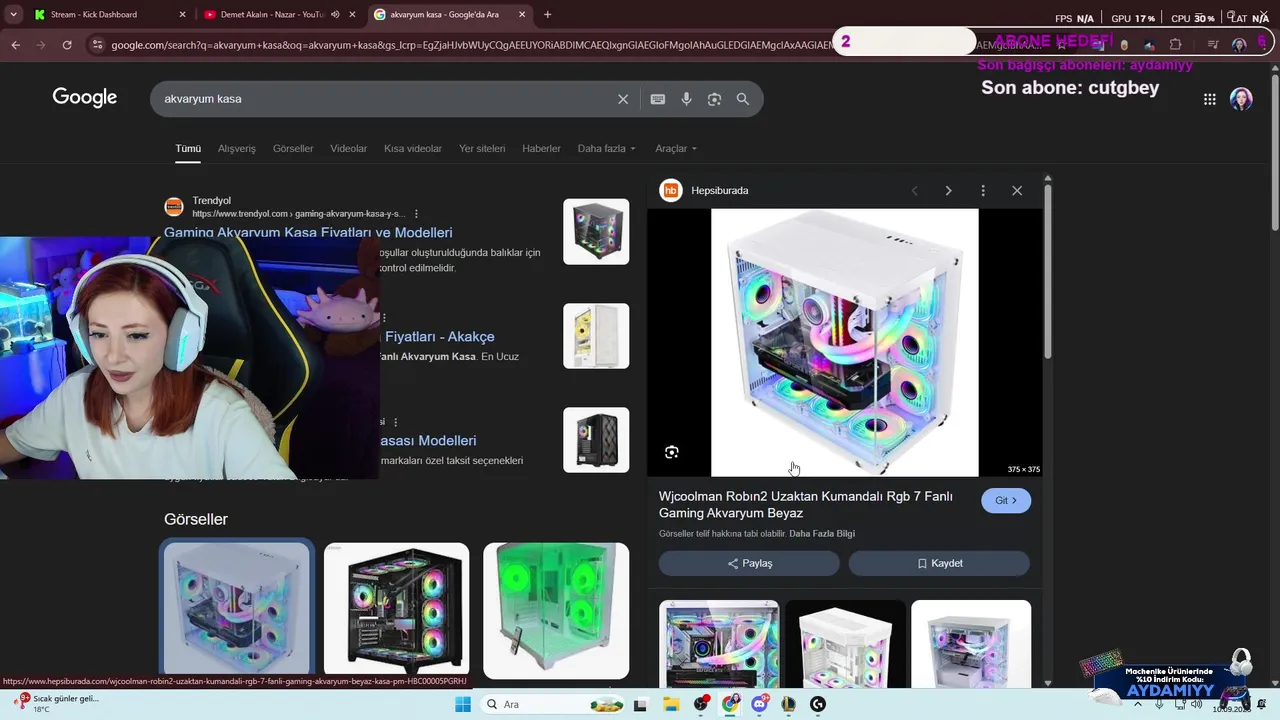This screenshot has height=720, width=1280.
Task: Open League of Legends icon on taskbar
Action: 789,704
